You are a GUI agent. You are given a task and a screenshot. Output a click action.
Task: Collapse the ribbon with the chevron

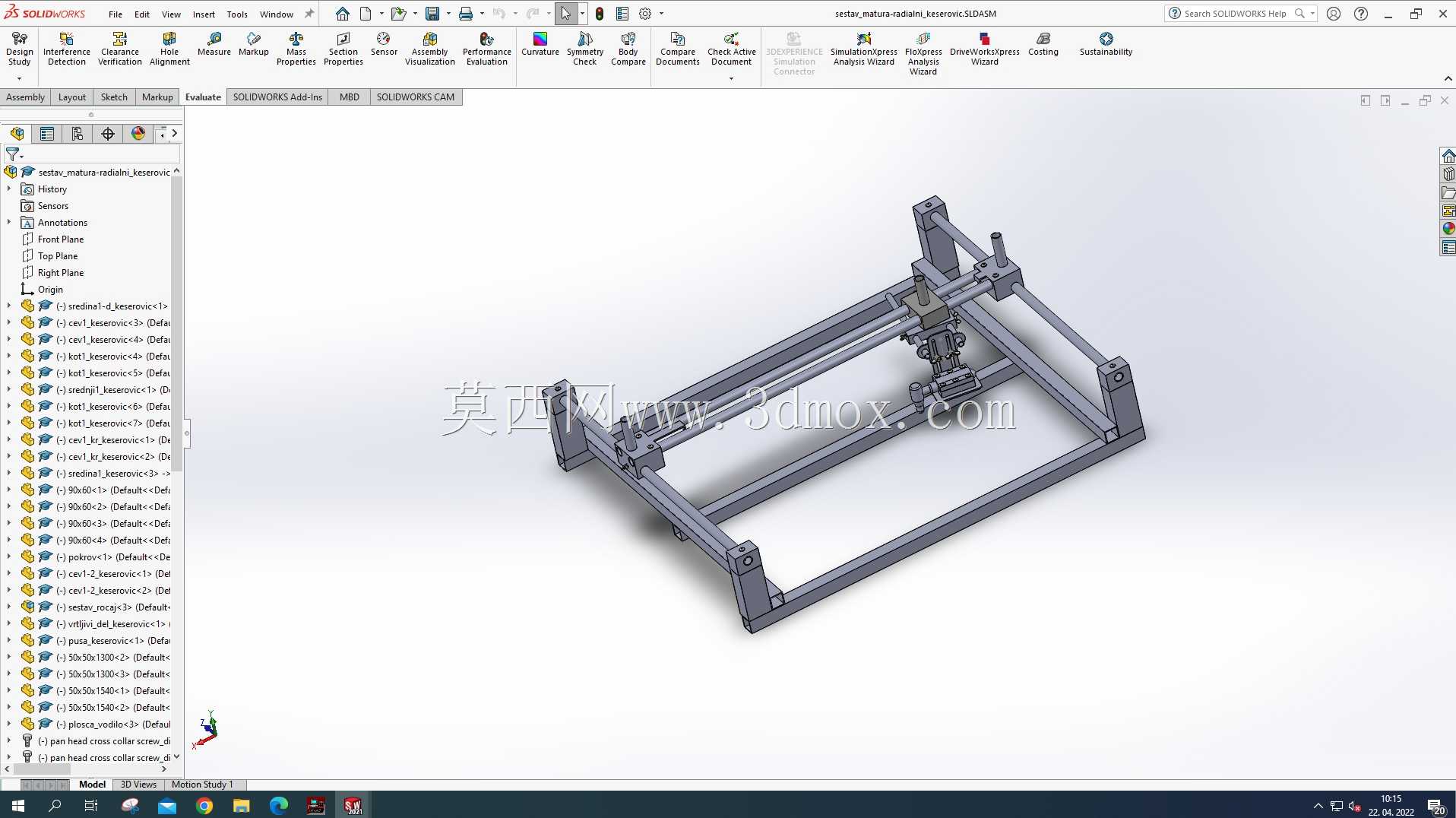coord(1448,78)
